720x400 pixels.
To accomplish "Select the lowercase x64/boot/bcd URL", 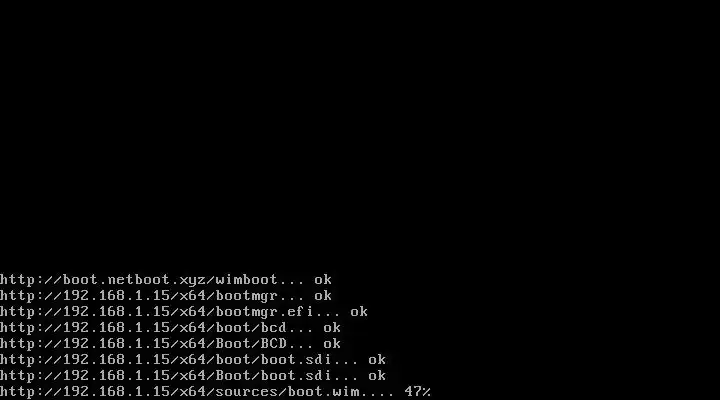I will (x=143, y=328).
